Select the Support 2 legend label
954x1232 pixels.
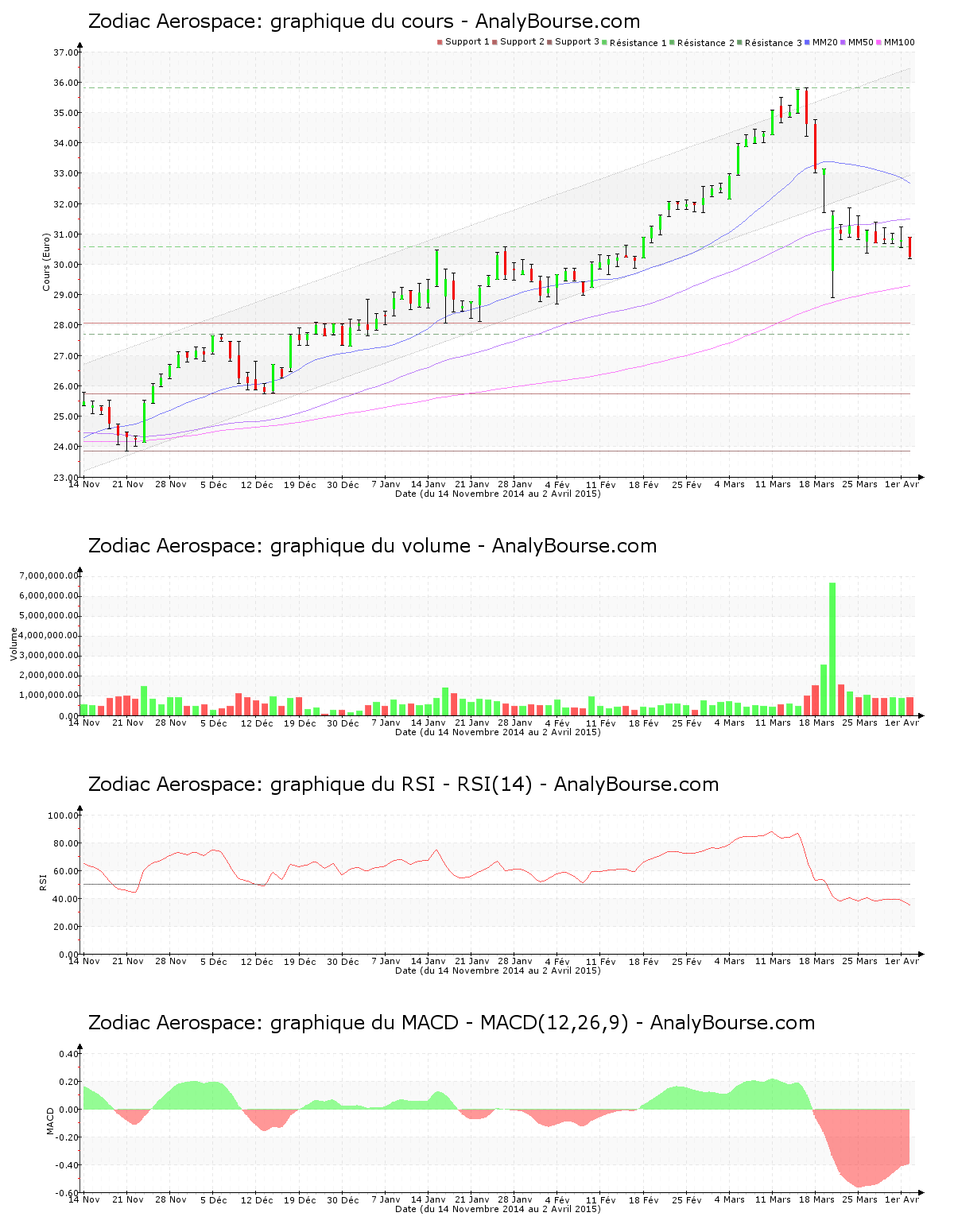click(x=522, y=42)
